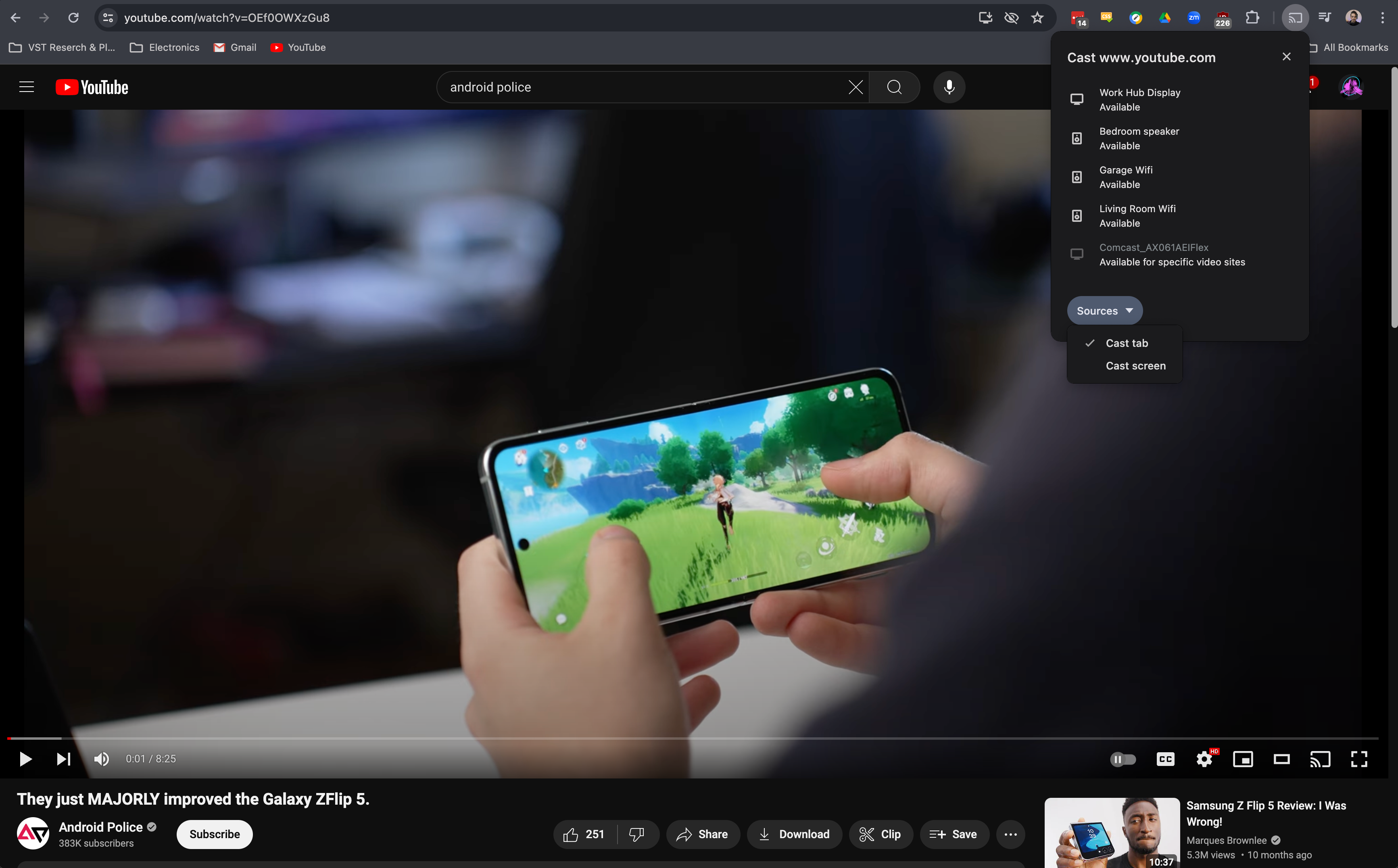Click the mute speaker volume icon
The width and height of the screenshot is (1398, 868).
[101, 758]
